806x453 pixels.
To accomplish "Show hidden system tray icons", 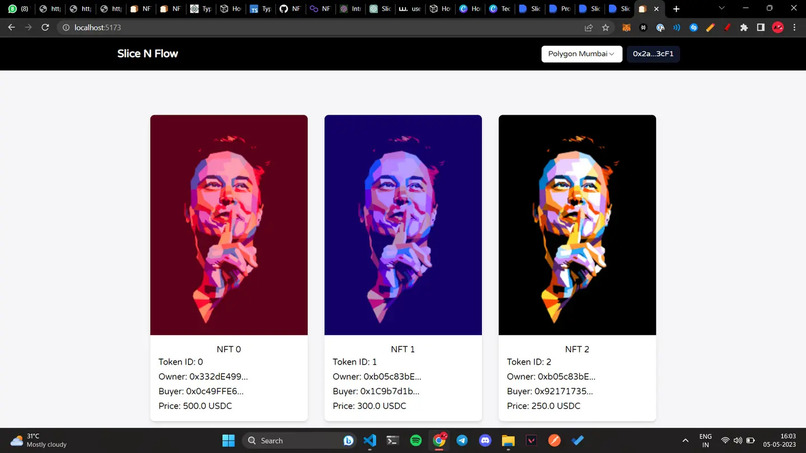I will click(x=685, y=441).
